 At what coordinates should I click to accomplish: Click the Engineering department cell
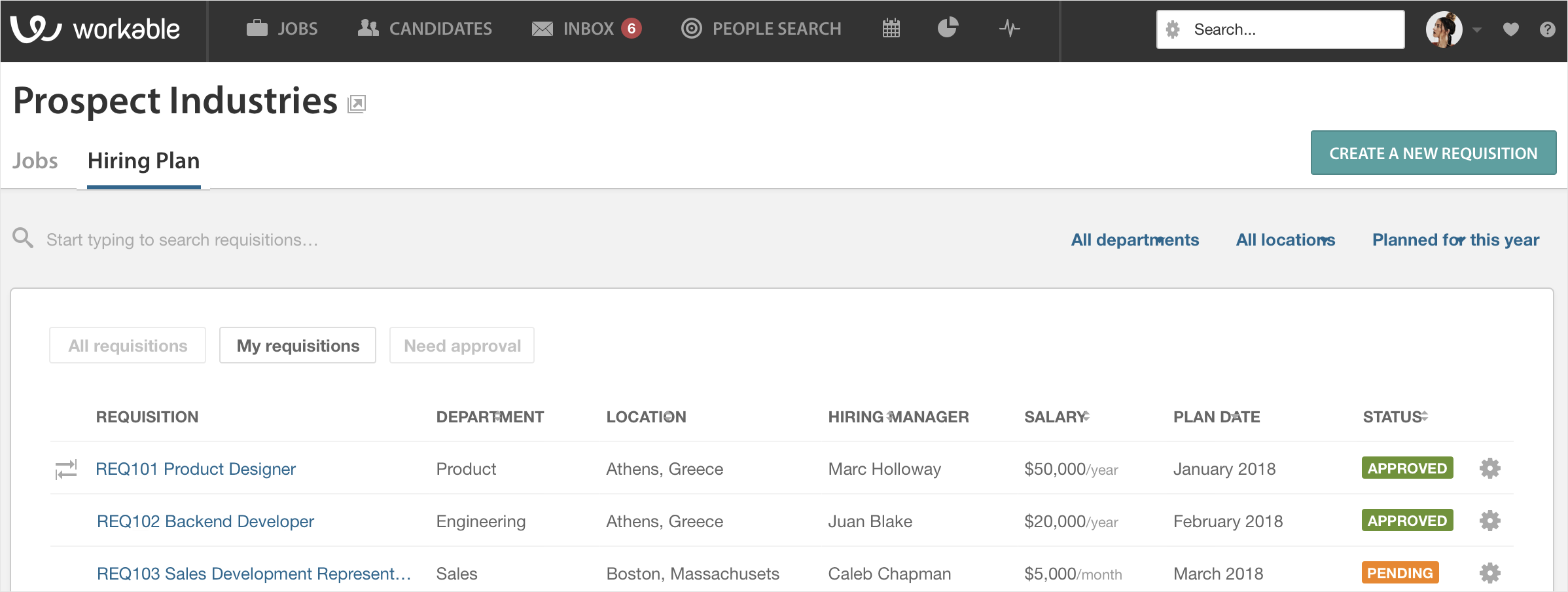pos(481,521)
